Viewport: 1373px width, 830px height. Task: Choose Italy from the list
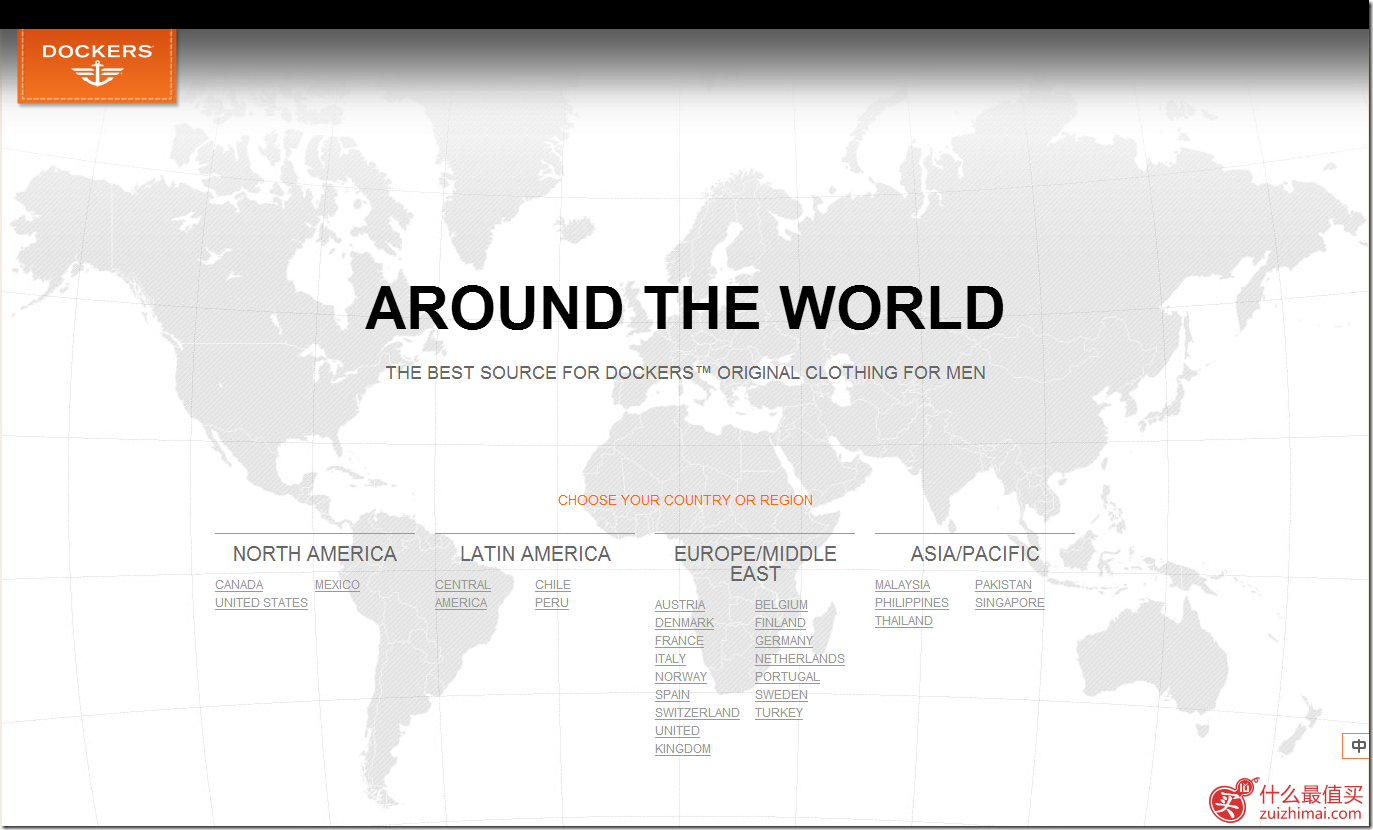(x=670, y=659)
